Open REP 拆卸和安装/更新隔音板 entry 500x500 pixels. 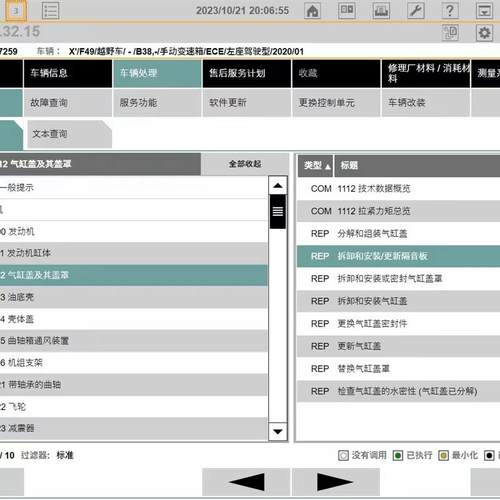click(x=398, y=256)
